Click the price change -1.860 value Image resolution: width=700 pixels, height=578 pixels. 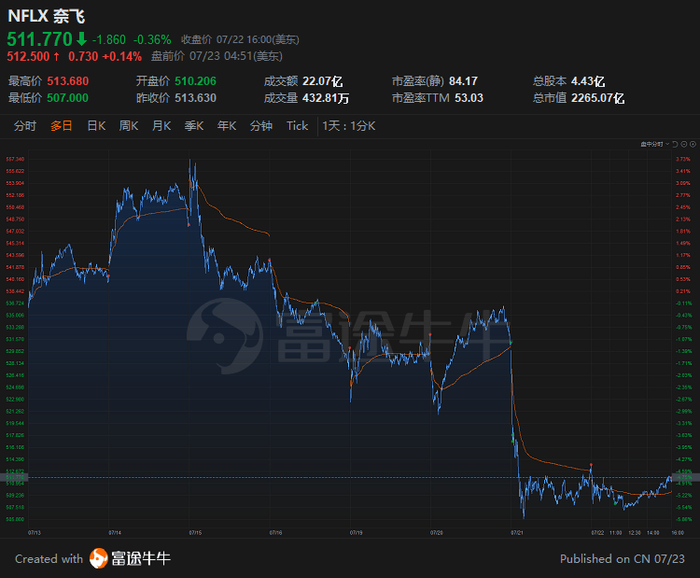(x=109, y=40)
